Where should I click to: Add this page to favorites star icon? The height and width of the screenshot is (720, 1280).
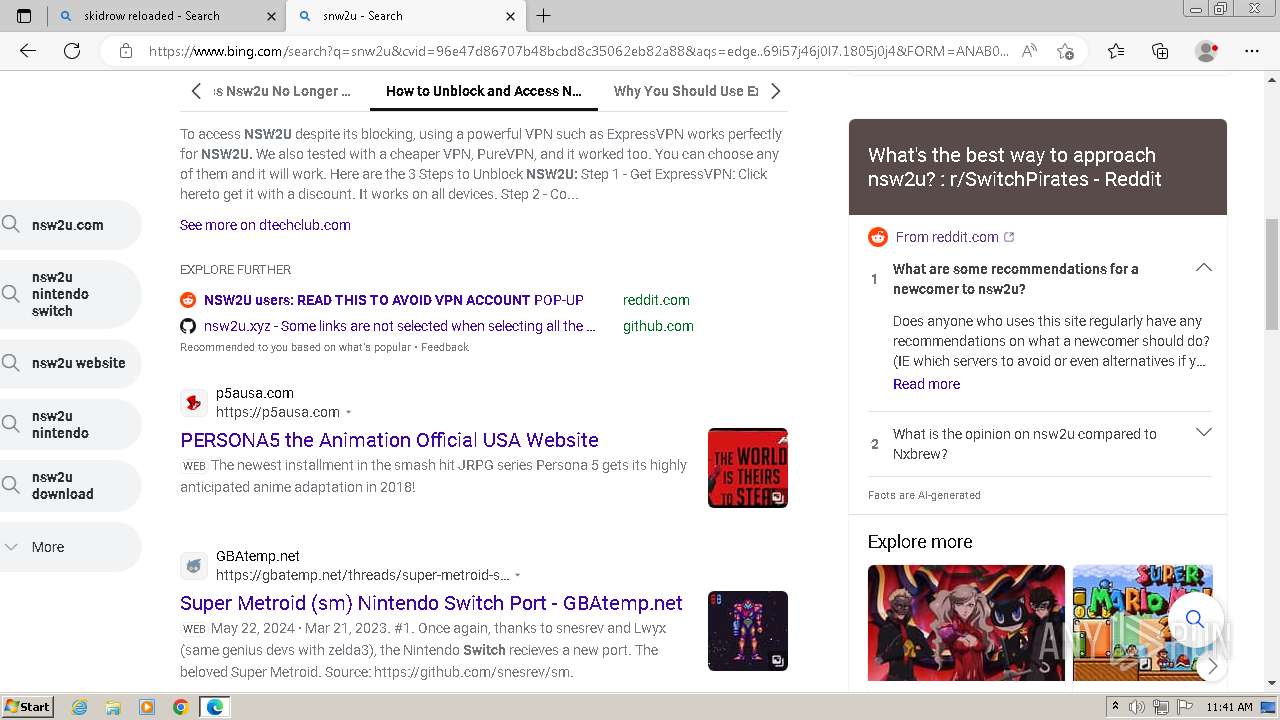pos(1065,51)
